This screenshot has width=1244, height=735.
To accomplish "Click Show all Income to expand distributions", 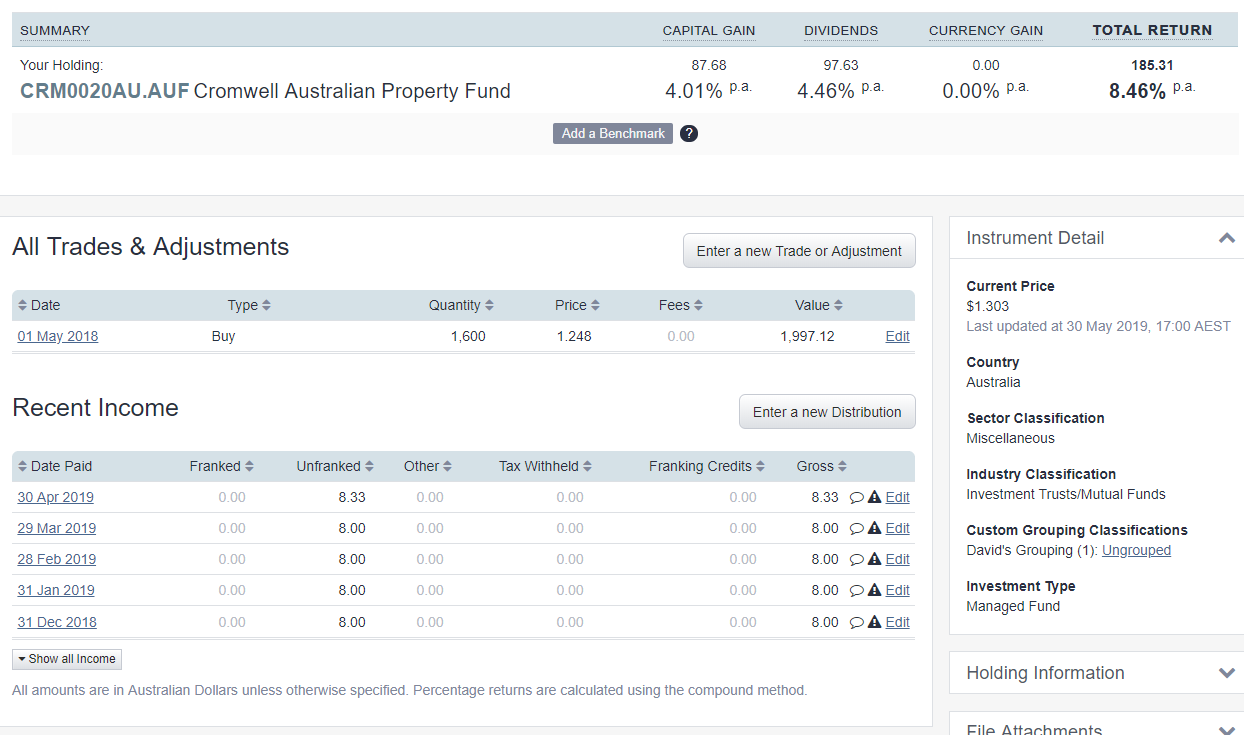I will (x=66, y=659).
